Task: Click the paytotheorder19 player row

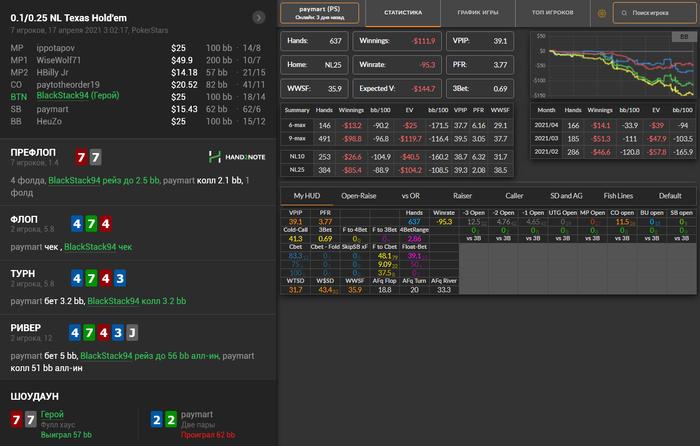Action: [138, 84]
